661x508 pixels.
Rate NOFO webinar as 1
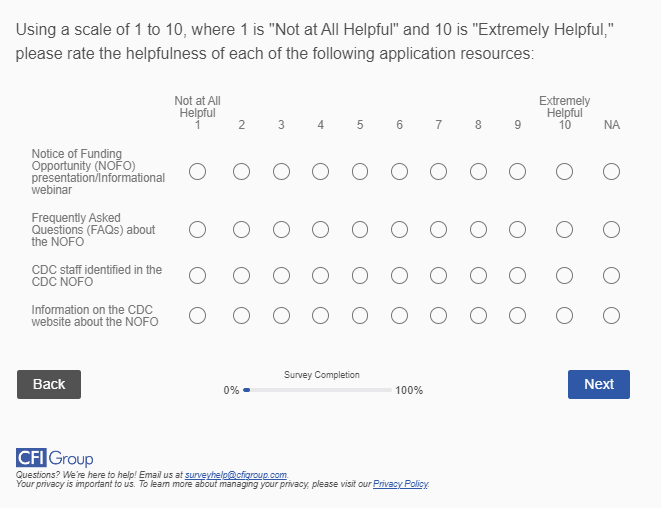(198, 172)
